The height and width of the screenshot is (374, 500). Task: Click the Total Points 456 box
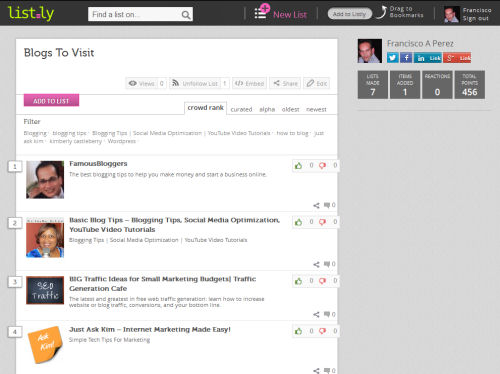(x=470, y=85)
